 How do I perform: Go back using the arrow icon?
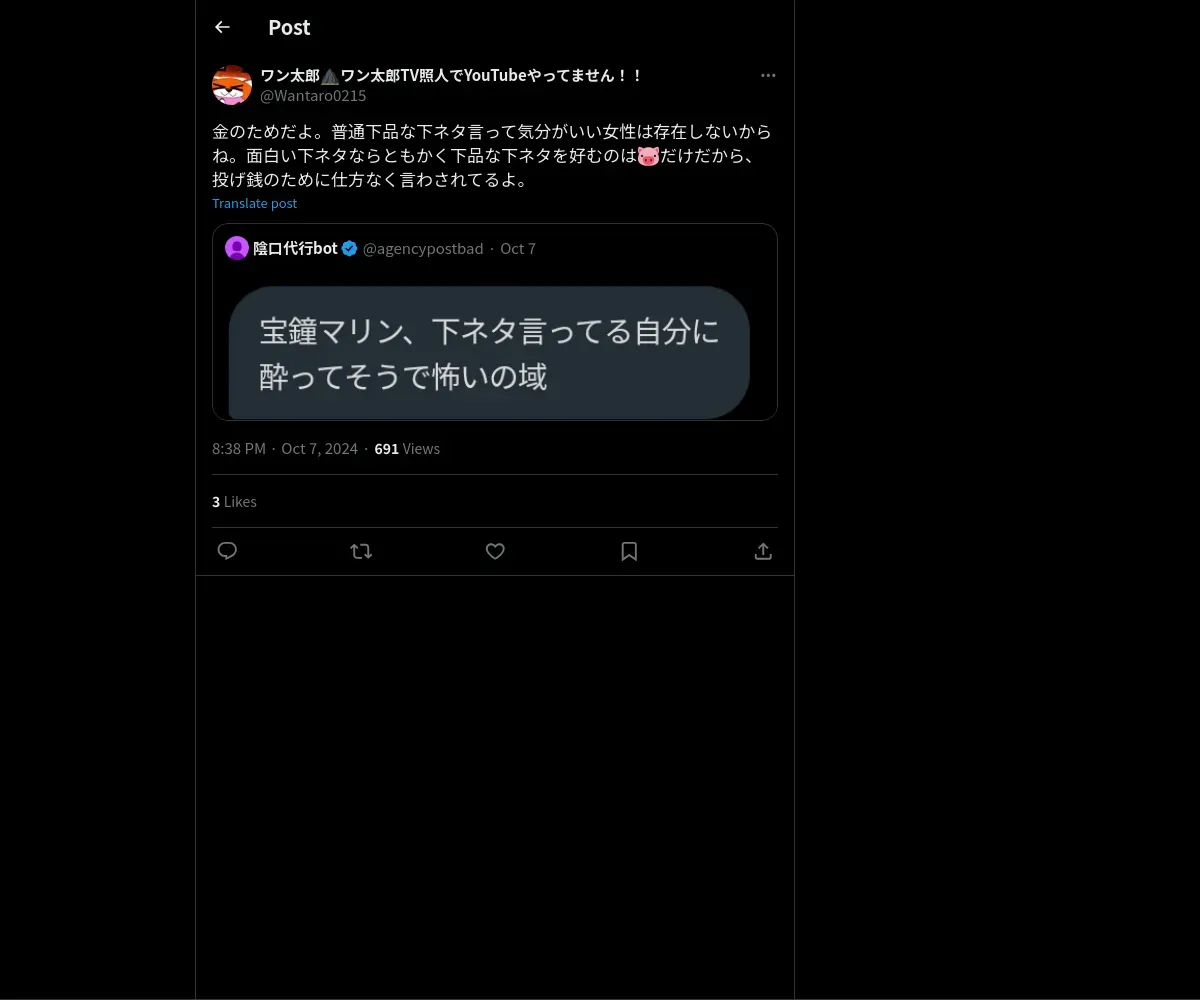pos(222,27)
